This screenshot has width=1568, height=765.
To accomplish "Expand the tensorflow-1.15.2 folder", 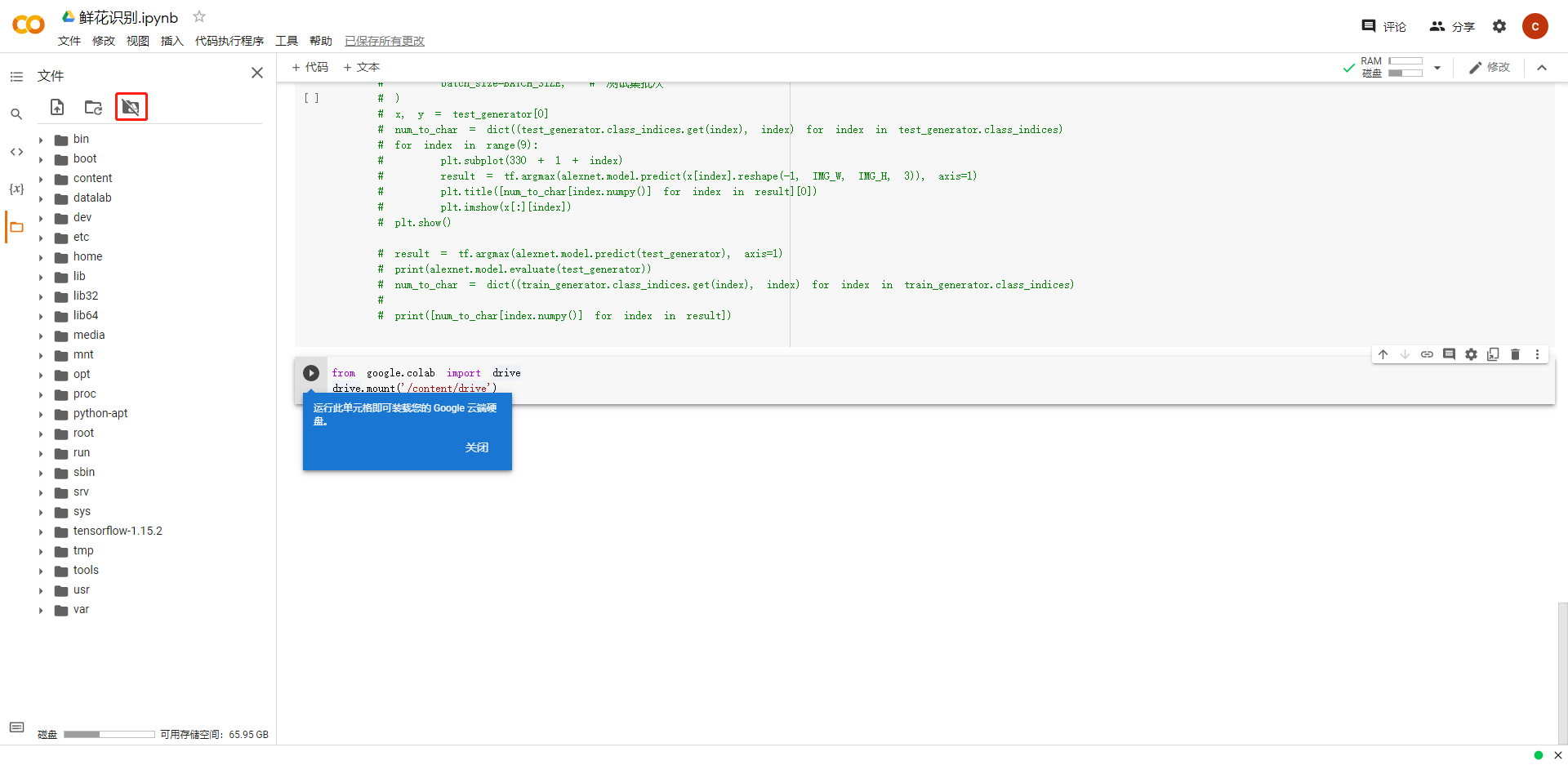I will coord(41,531).
